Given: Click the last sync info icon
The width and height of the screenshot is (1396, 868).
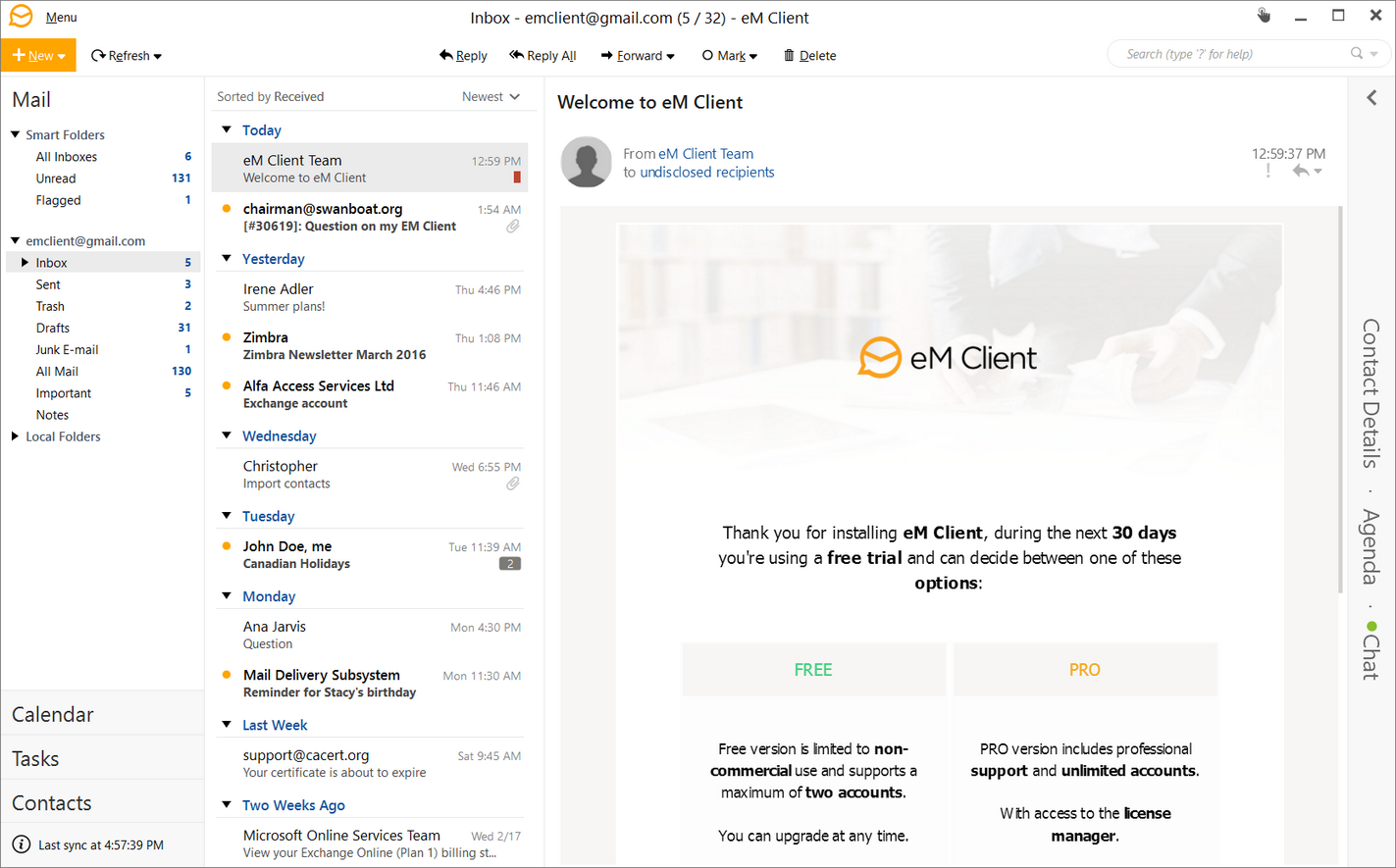Looking at the screenshot, I should (x=22, y=844).
